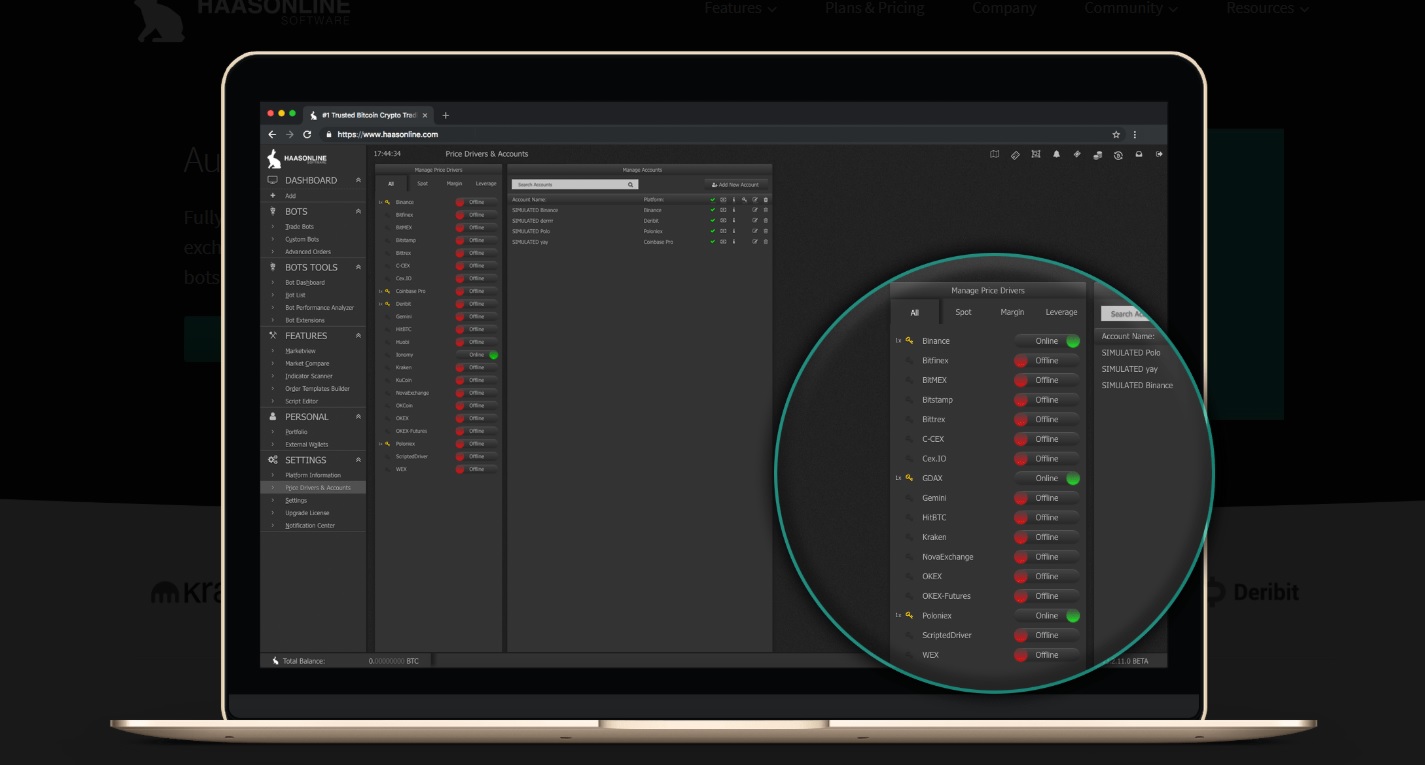
Task: Open Upgrade License in the sidebar
Action: 307,513
